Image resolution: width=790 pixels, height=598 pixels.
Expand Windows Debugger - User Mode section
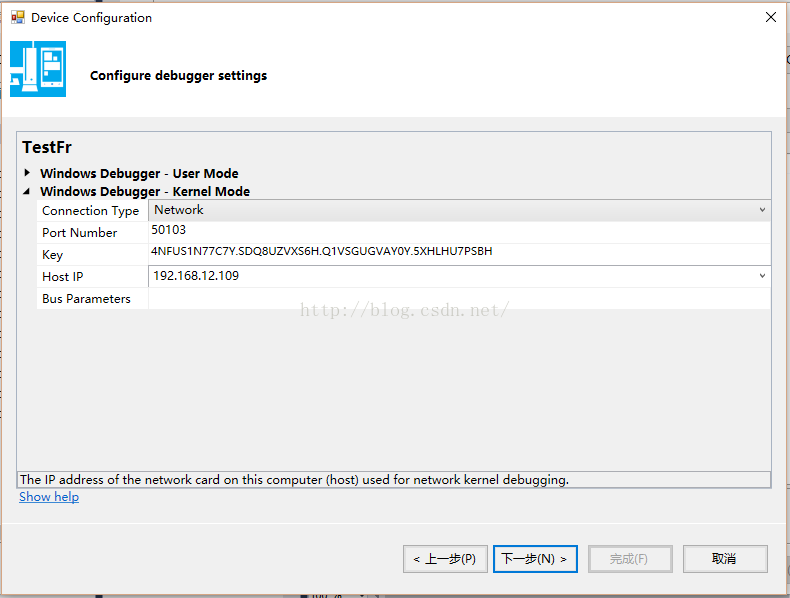[x=27, y=173]
